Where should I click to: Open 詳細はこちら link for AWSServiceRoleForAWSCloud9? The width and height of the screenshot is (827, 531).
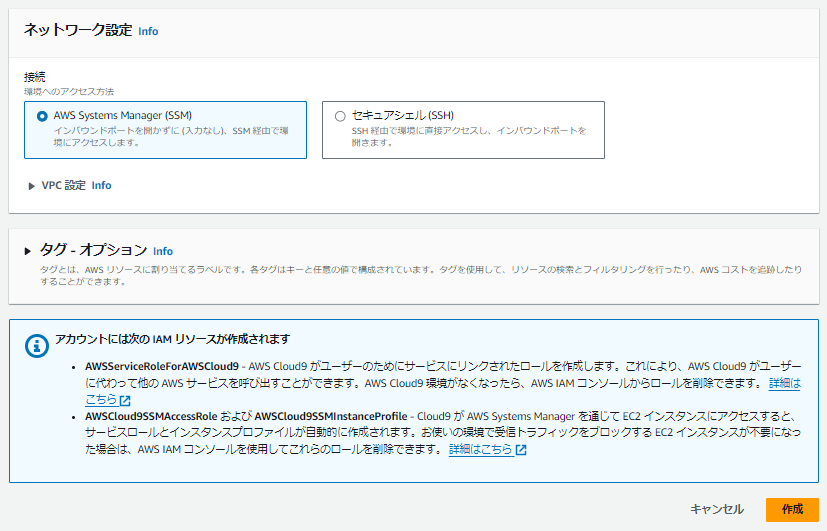pyautogui.click(x=785, y=383)
